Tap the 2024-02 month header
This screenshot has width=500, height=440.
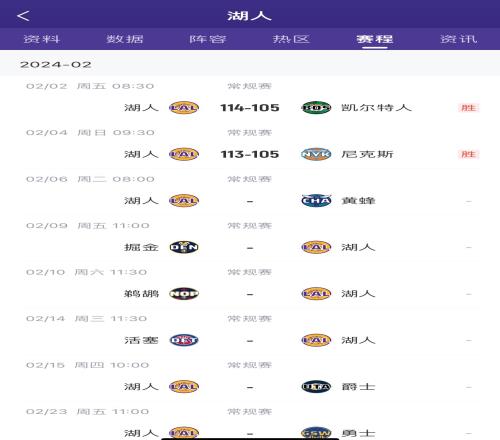coord(56,65)
